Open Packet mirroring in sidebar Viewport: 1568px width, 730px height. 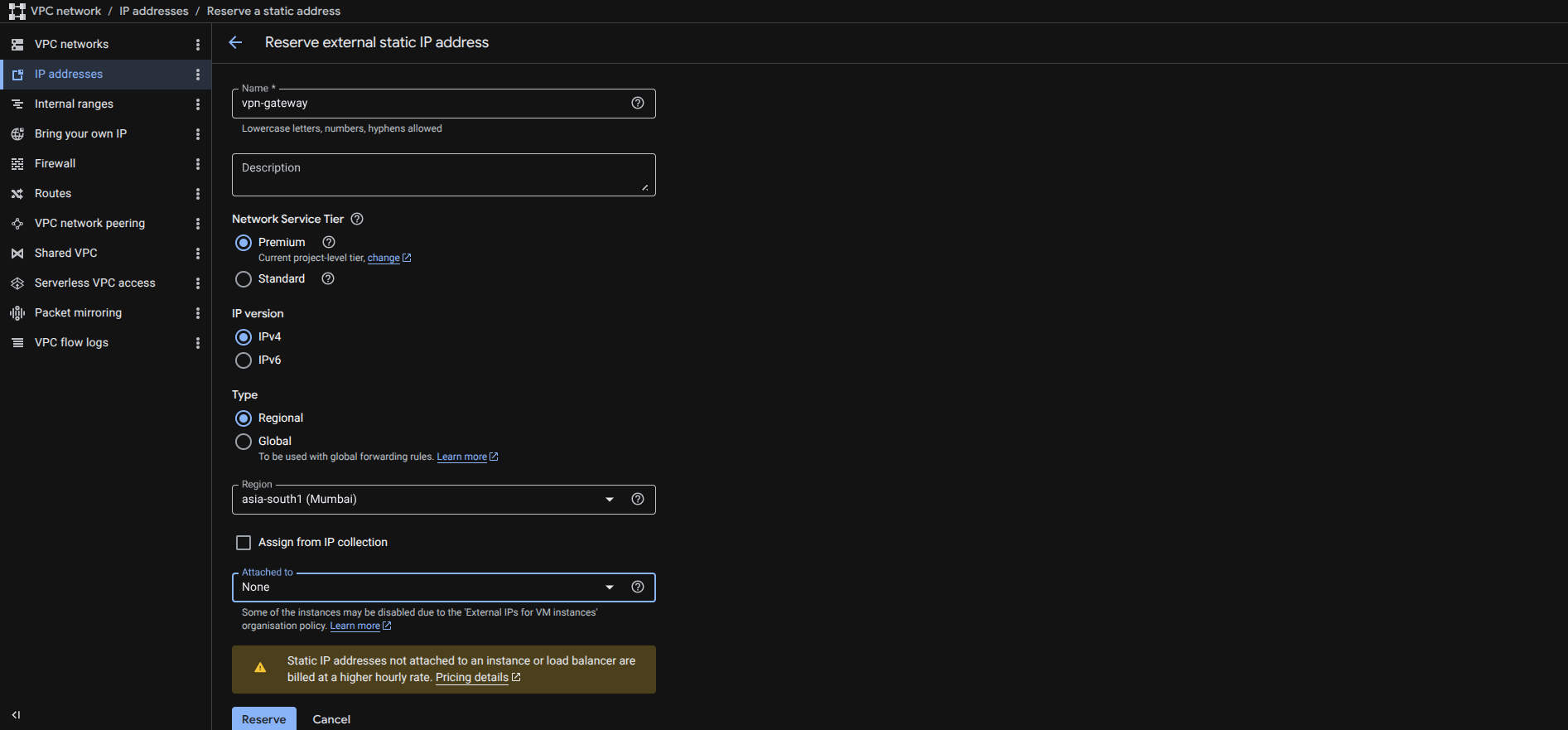click(78, 313)
